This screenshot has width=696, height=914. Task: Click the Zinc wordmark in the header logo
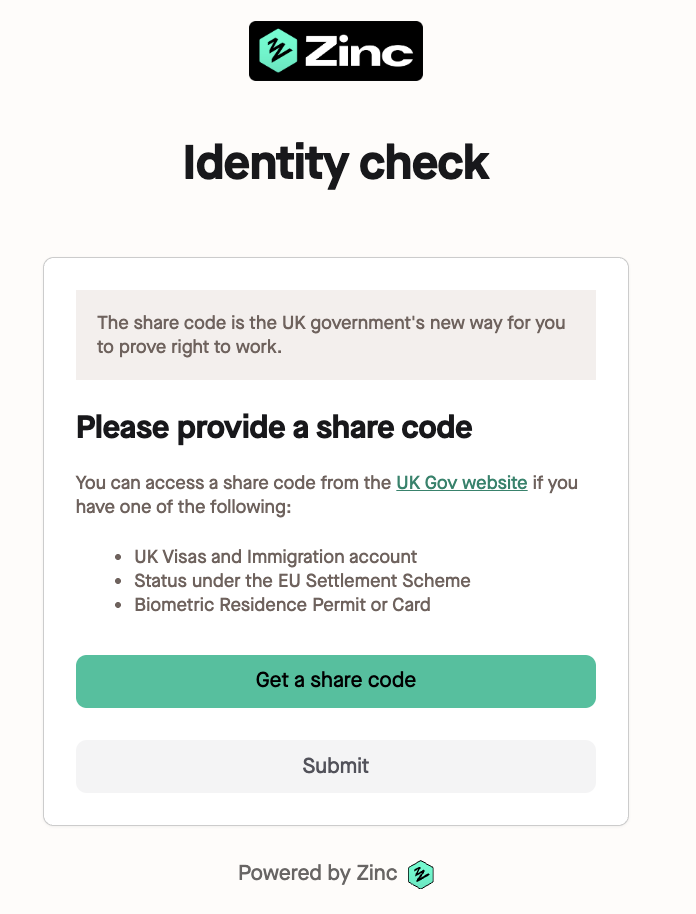(358, 51)
